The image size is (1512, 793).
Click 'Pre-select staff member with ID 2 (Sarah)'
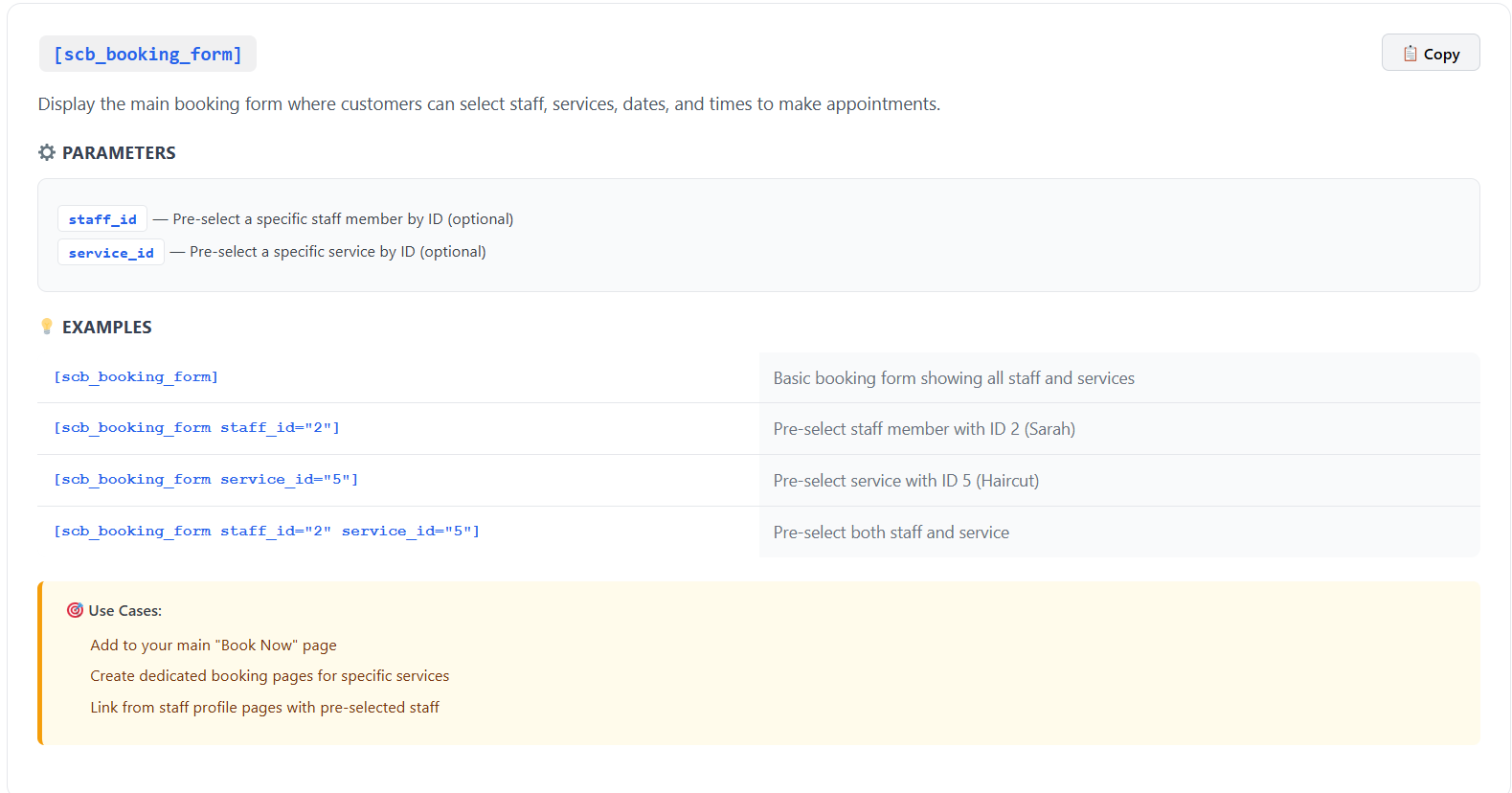(x=924, y=429)
